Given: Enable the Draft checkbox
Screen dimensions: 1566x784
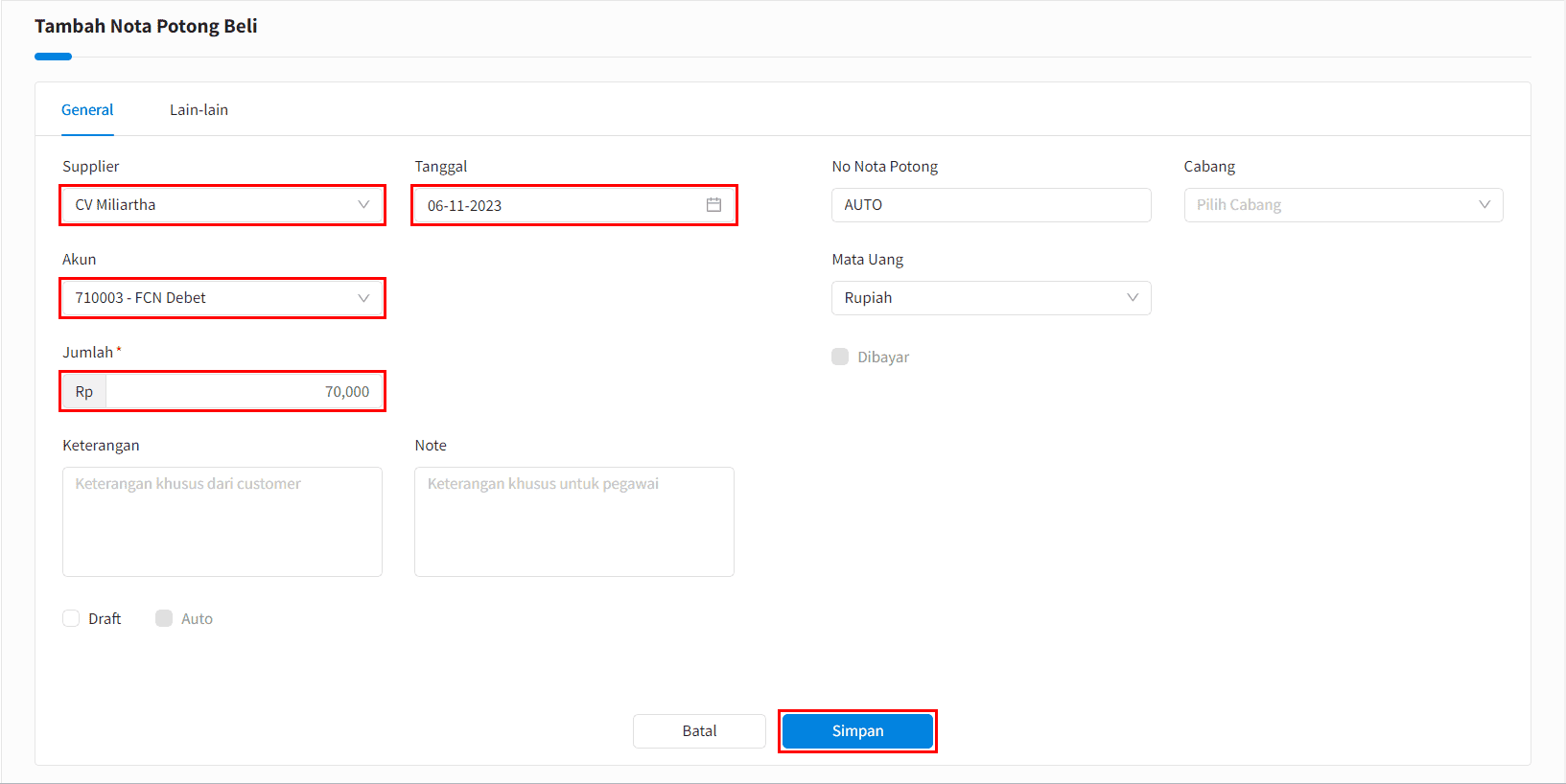Looking at the screenshot, I should (x=71, y=618).
